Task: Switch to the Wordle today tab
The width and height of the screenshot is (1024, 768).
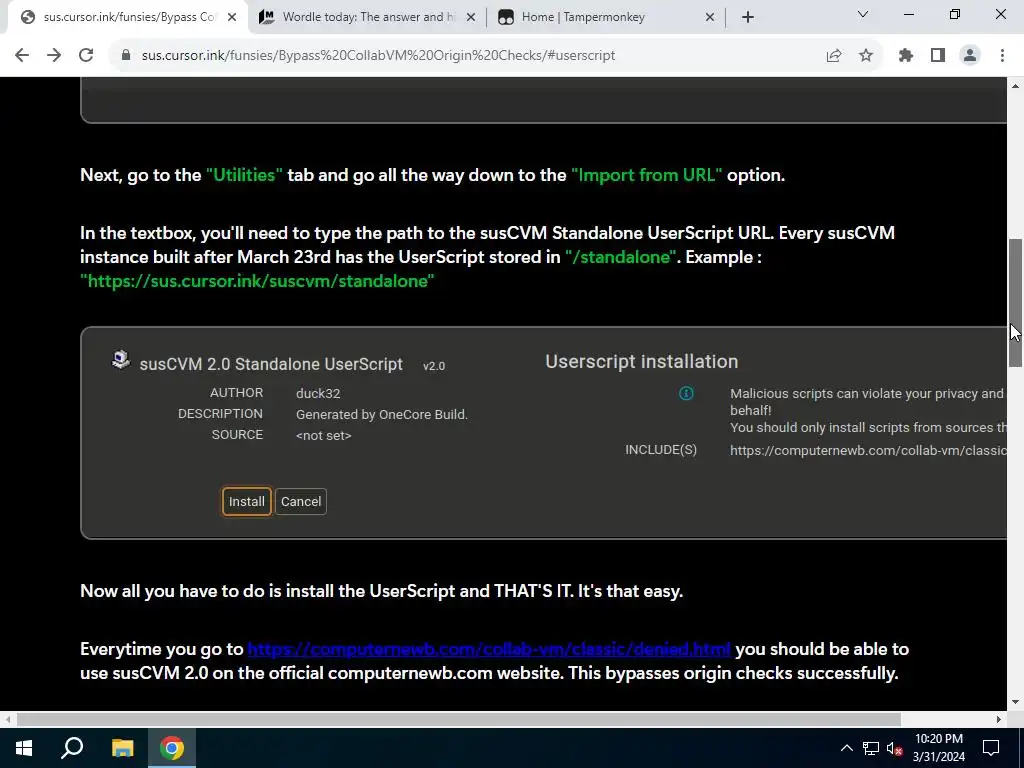Action: (x=368, y=17)
